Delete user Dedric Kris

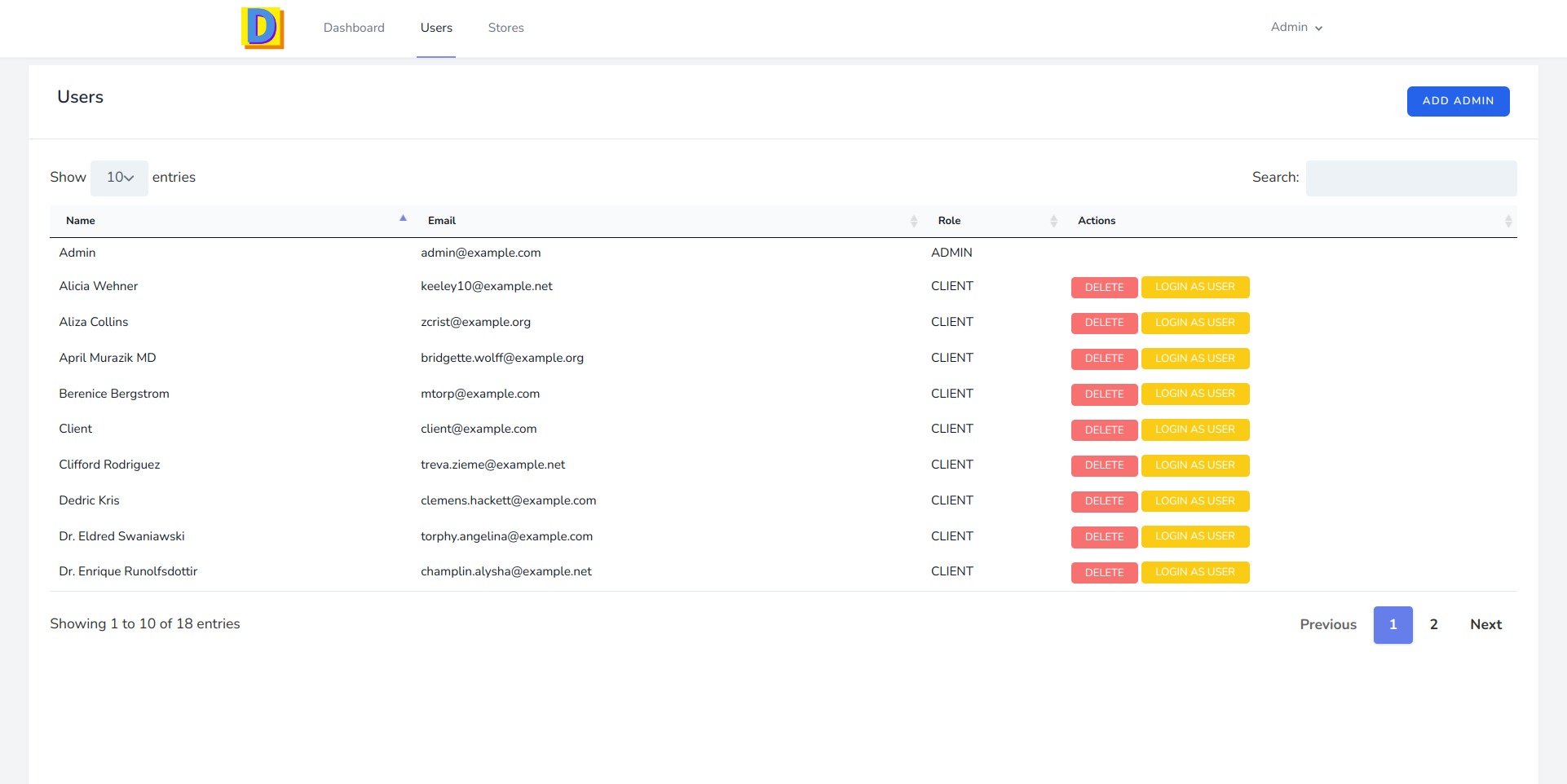[1104, 501]
